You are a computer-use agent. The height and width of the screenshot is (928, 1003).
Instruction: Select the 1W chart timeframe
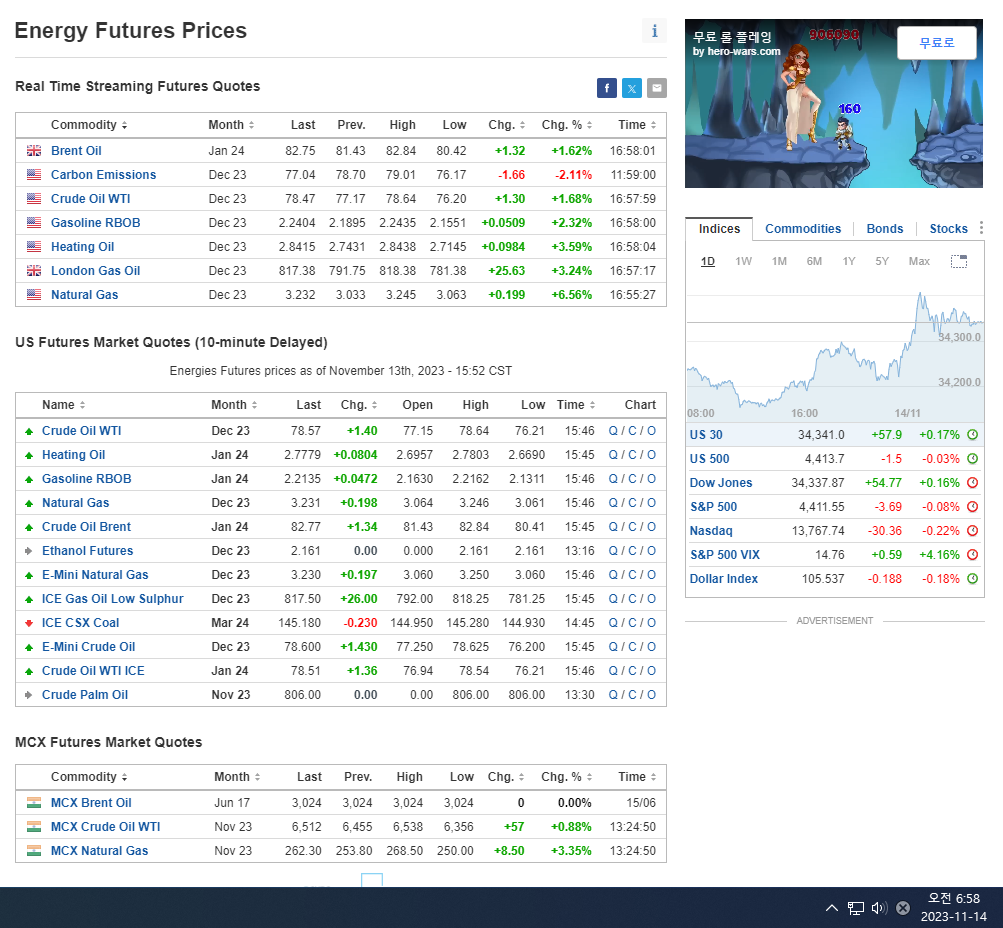pyautogui.click(x=743, y=261)
